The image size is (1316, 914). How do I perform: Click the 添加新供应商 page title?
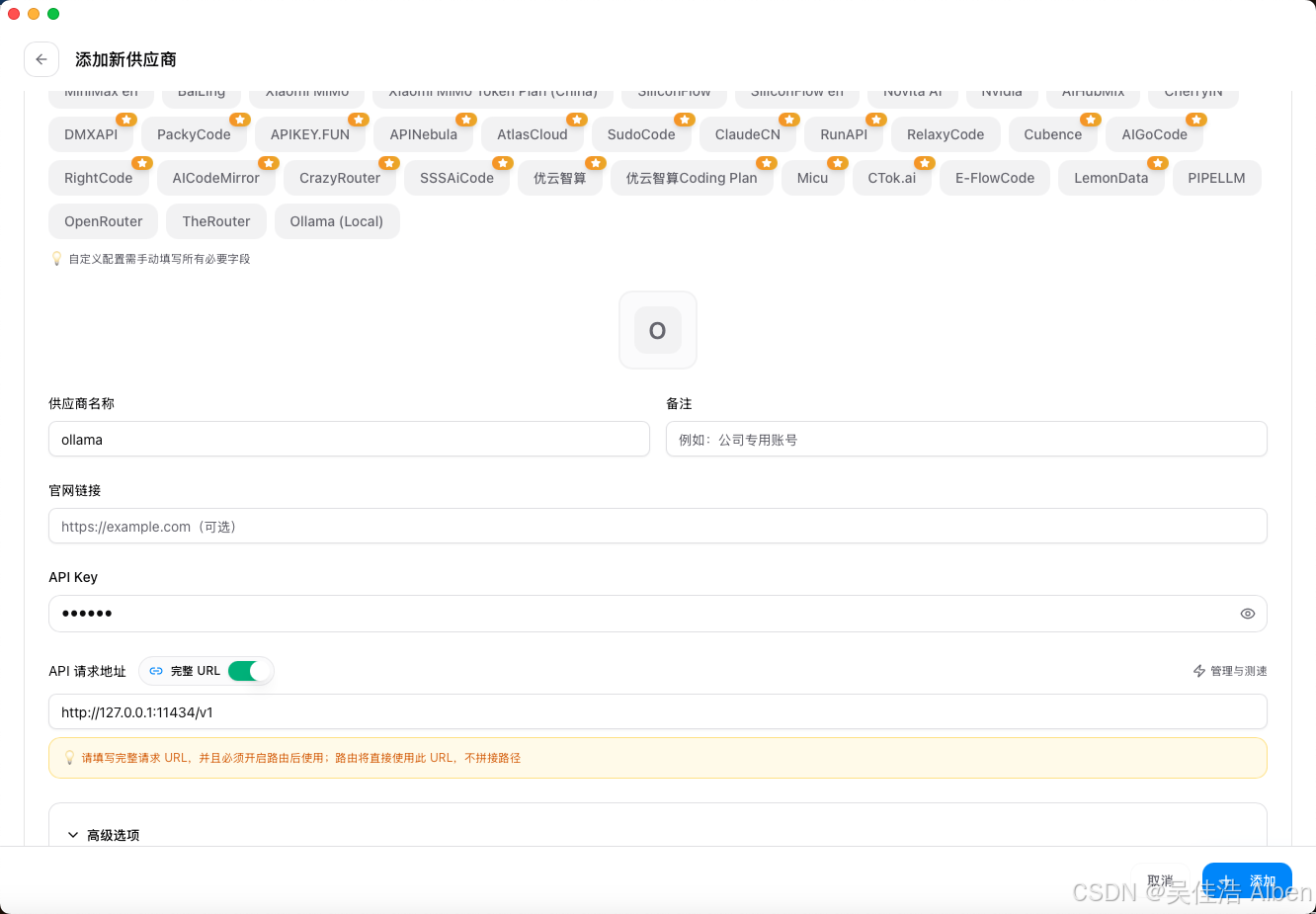[125, 59]
